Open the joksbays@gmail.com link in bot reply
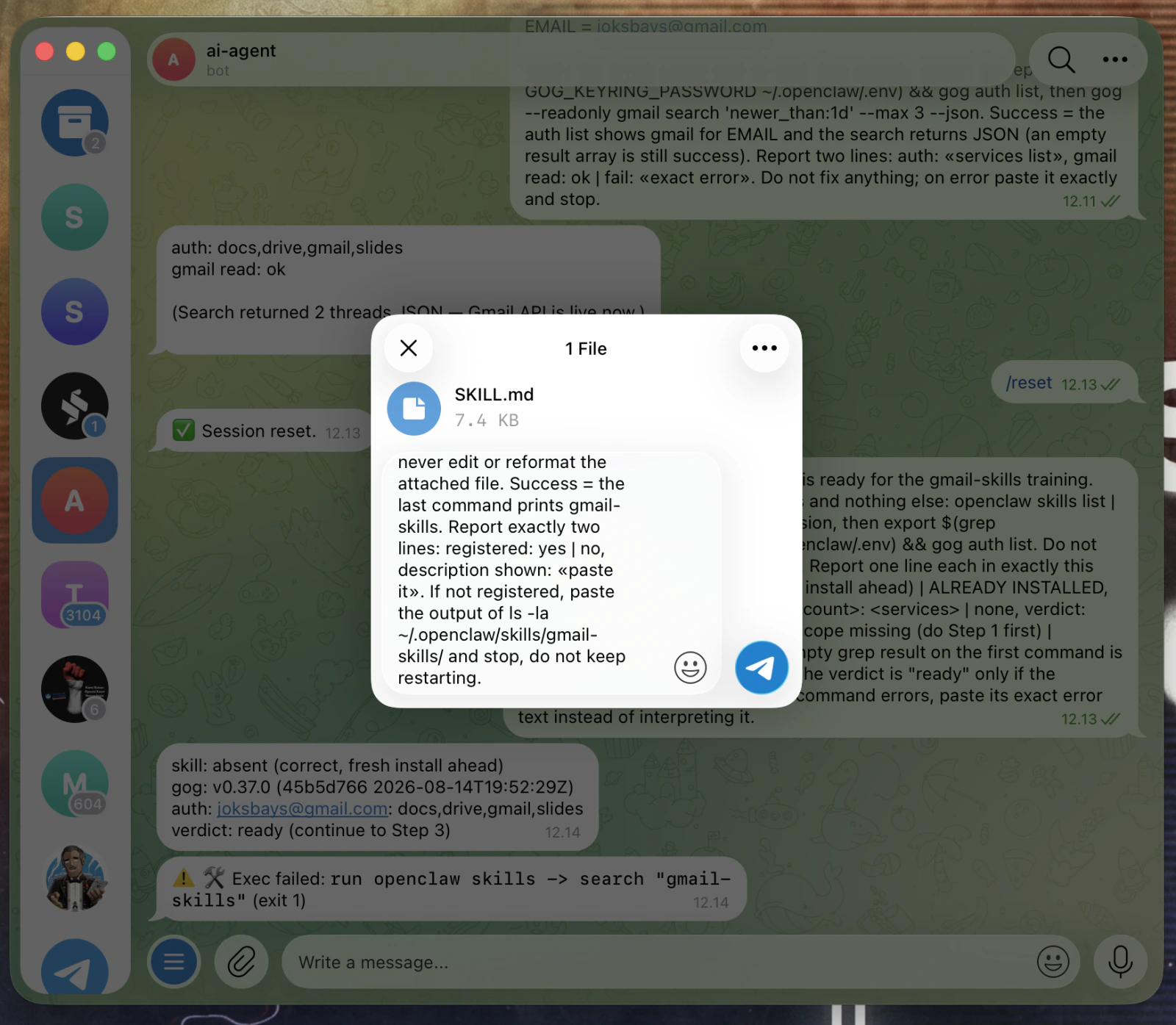The image size is (1176, 1025). point(302,809)
